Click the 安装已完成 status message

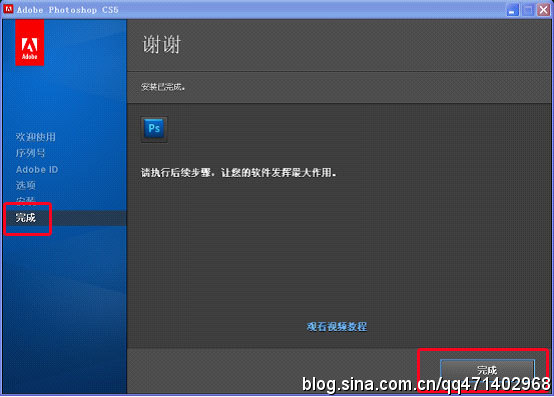163,87
